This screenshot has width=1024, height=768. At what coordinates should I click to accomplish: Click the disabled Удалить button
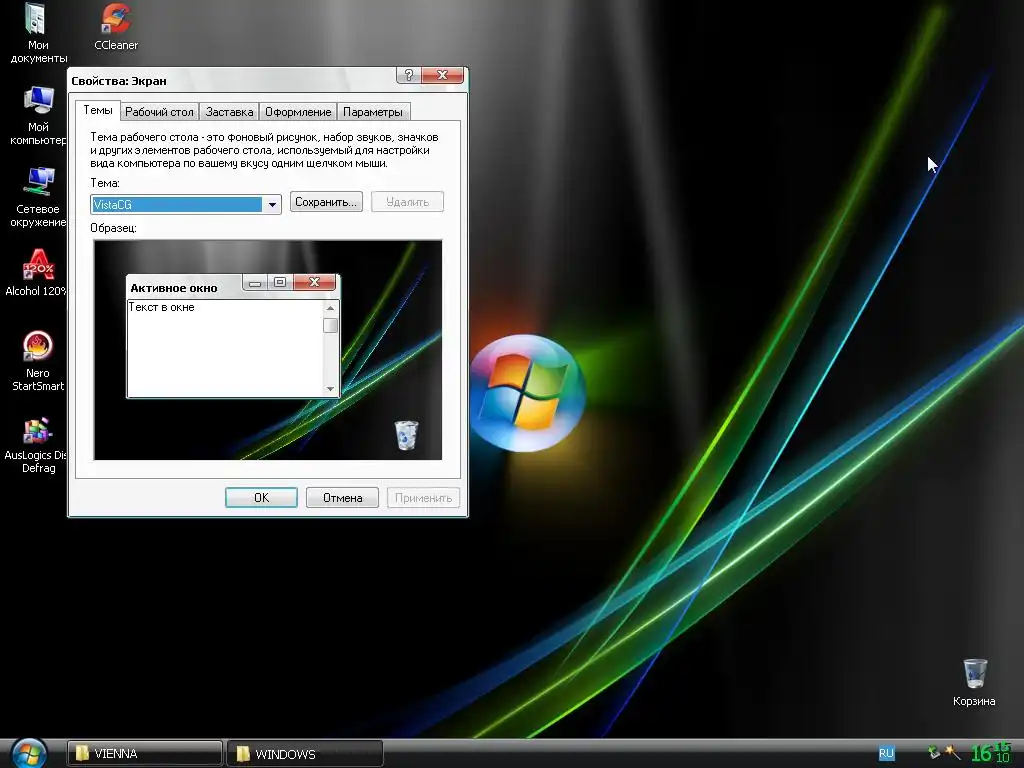[408, 202]
